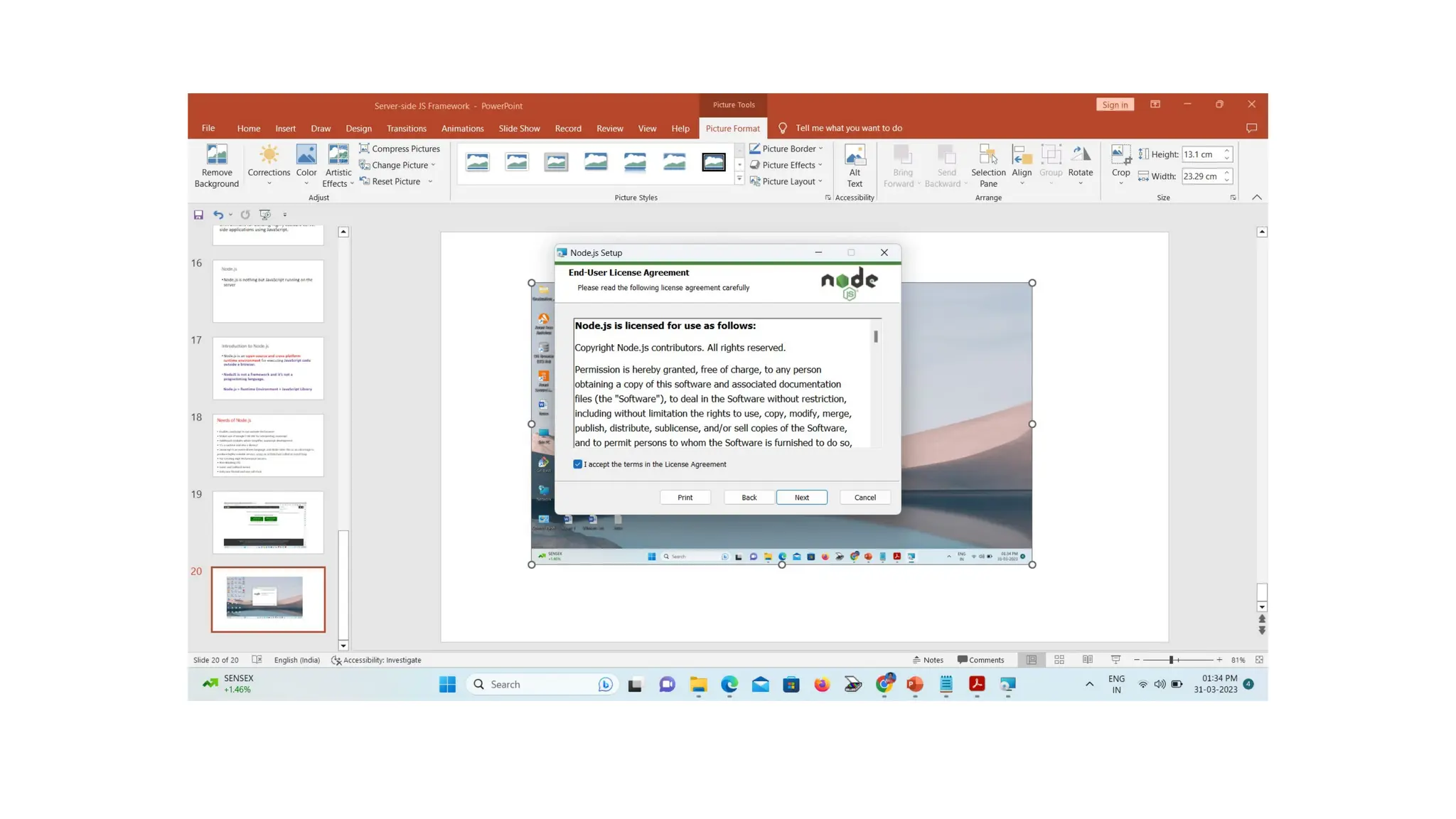Click the Windows Search box

[x=542, y=685]
